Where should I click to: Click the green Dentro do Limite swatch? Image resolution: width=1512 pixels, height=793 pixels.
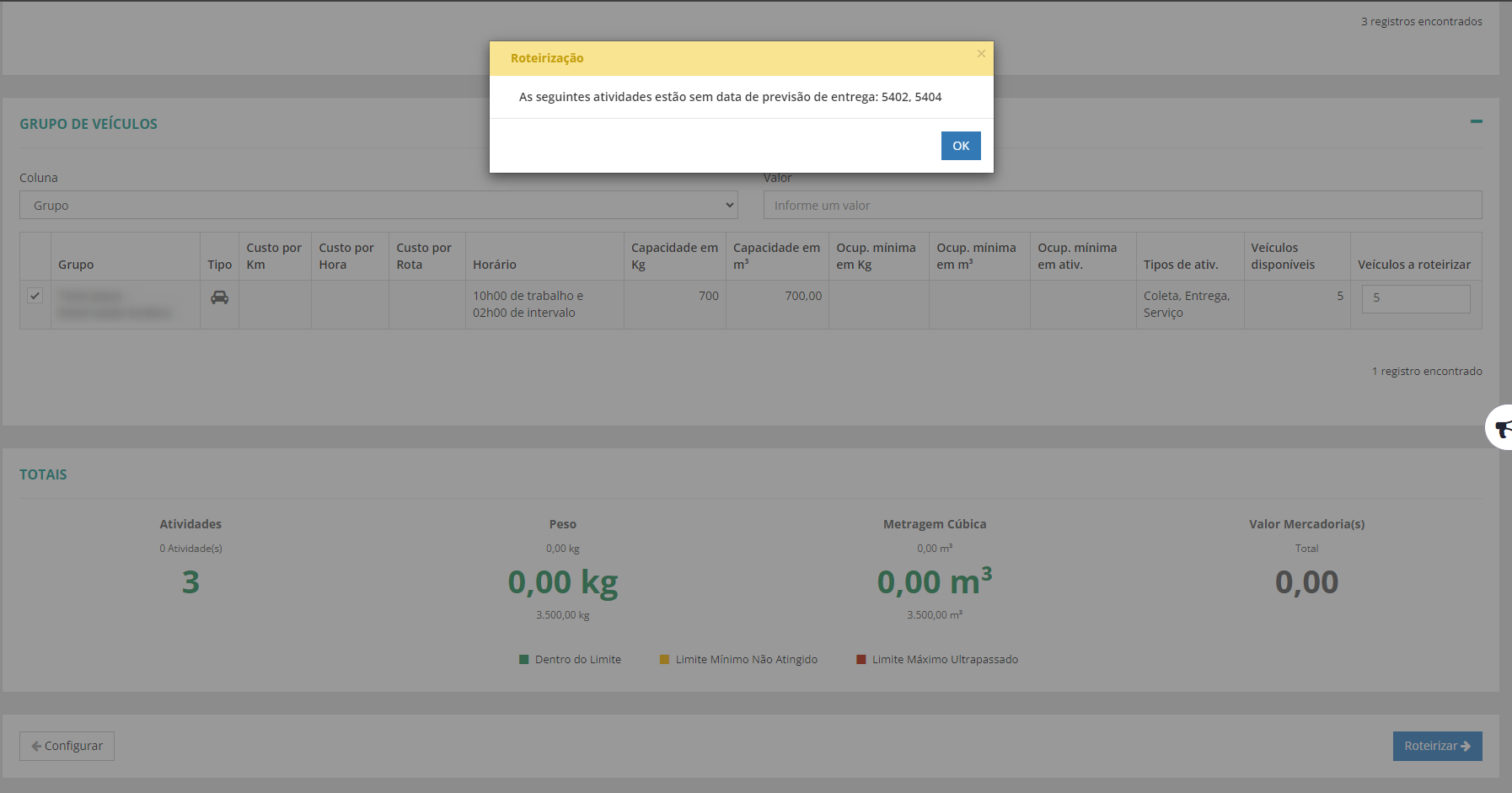524,660
